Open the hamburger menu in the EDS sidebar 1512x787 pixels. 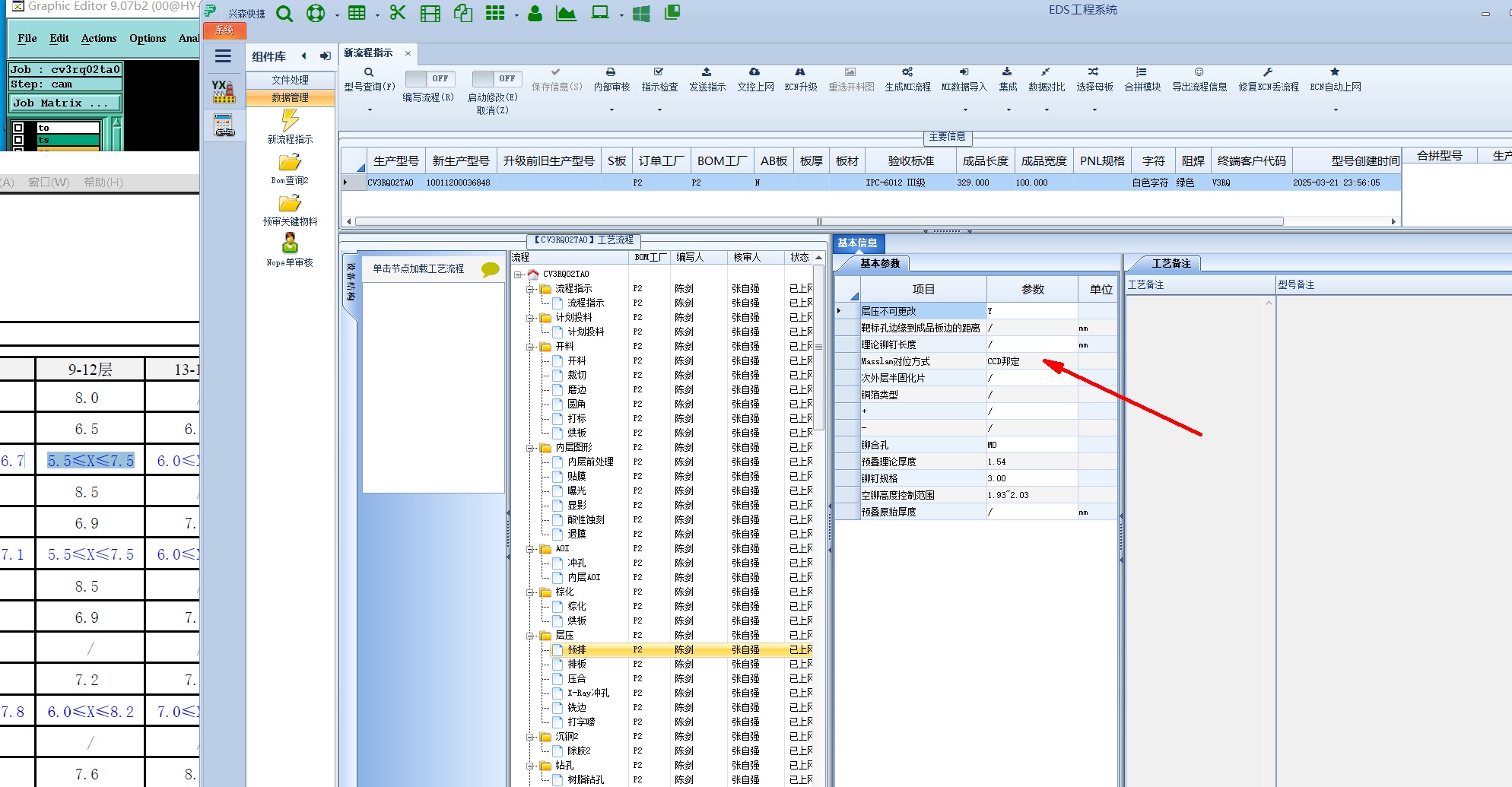[x=223, y=56]
